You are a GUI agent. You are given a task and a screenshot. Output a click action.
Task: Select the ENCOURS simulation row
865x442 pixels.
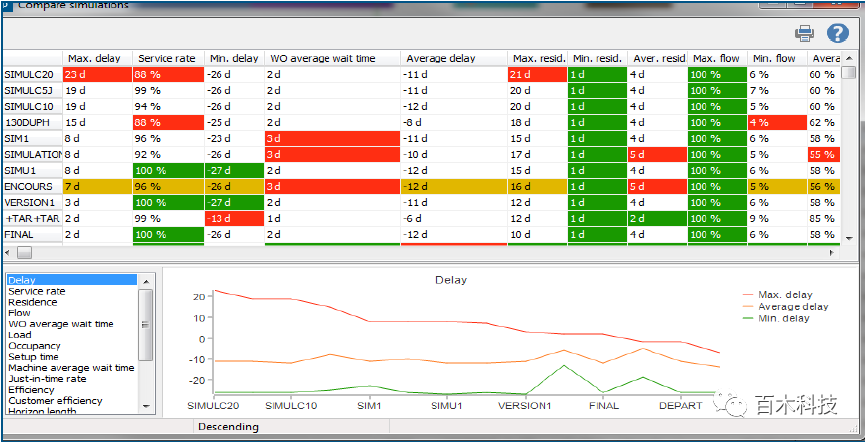coord(30,186)
